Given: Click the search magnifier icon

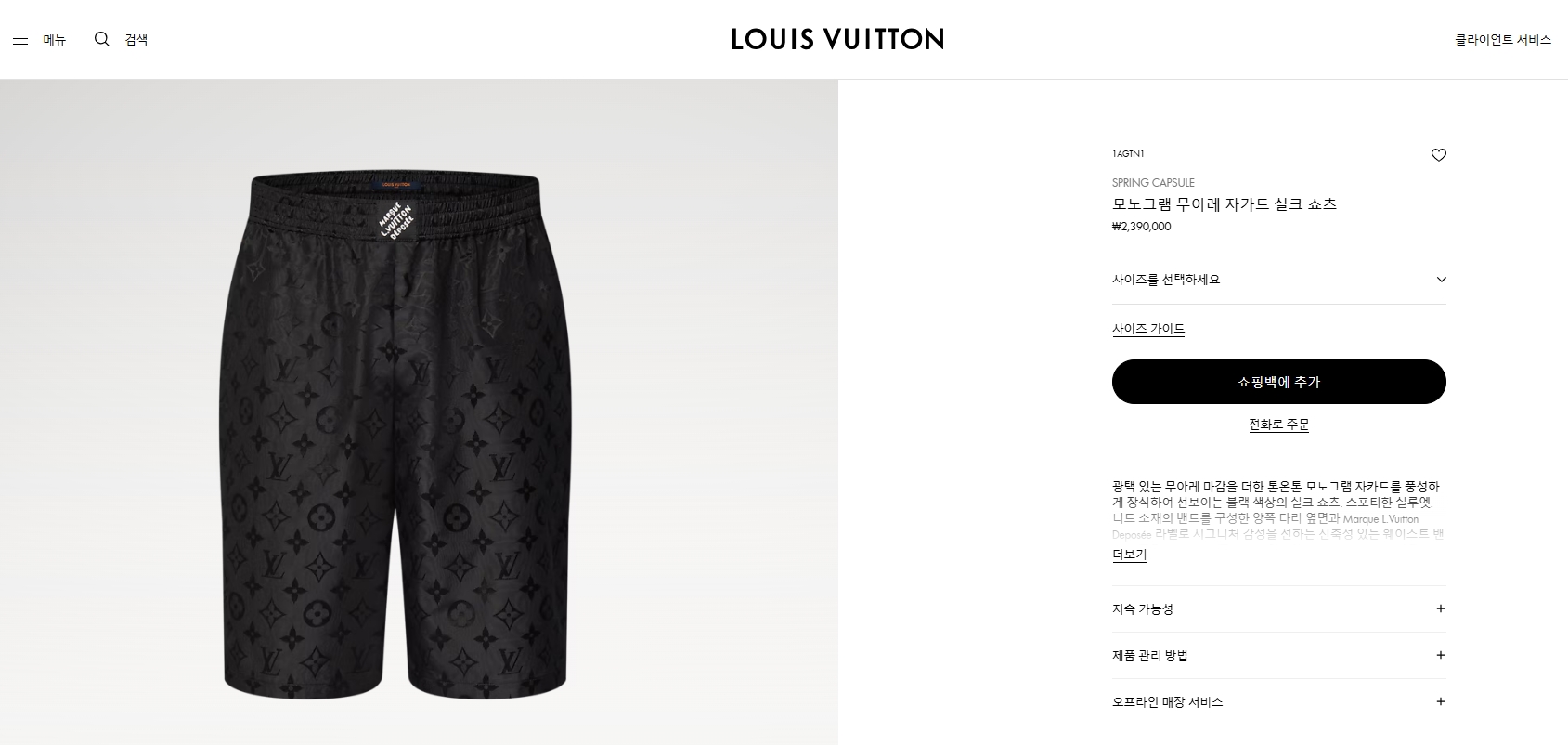Looking at the screenshot, I should (x=102, y=39).
